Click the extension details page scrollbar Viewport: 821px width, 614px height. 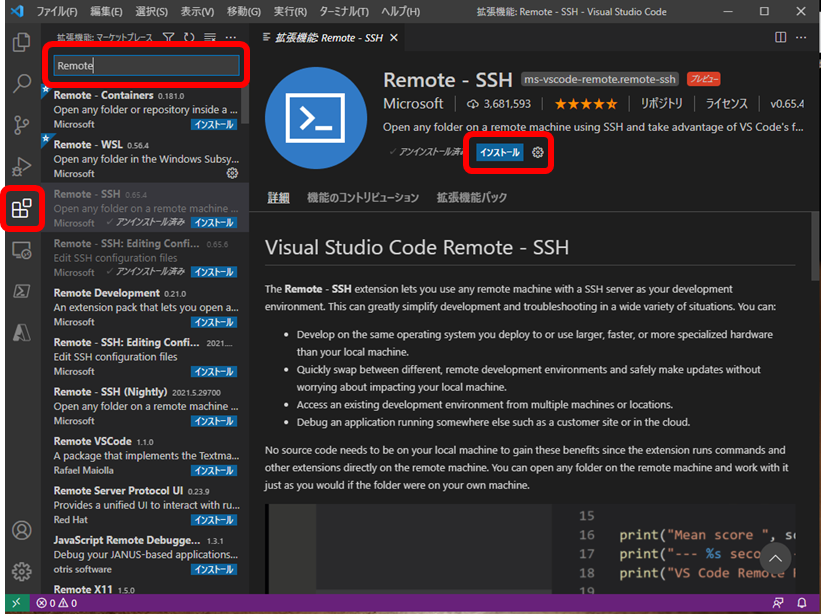coord(814,246)
